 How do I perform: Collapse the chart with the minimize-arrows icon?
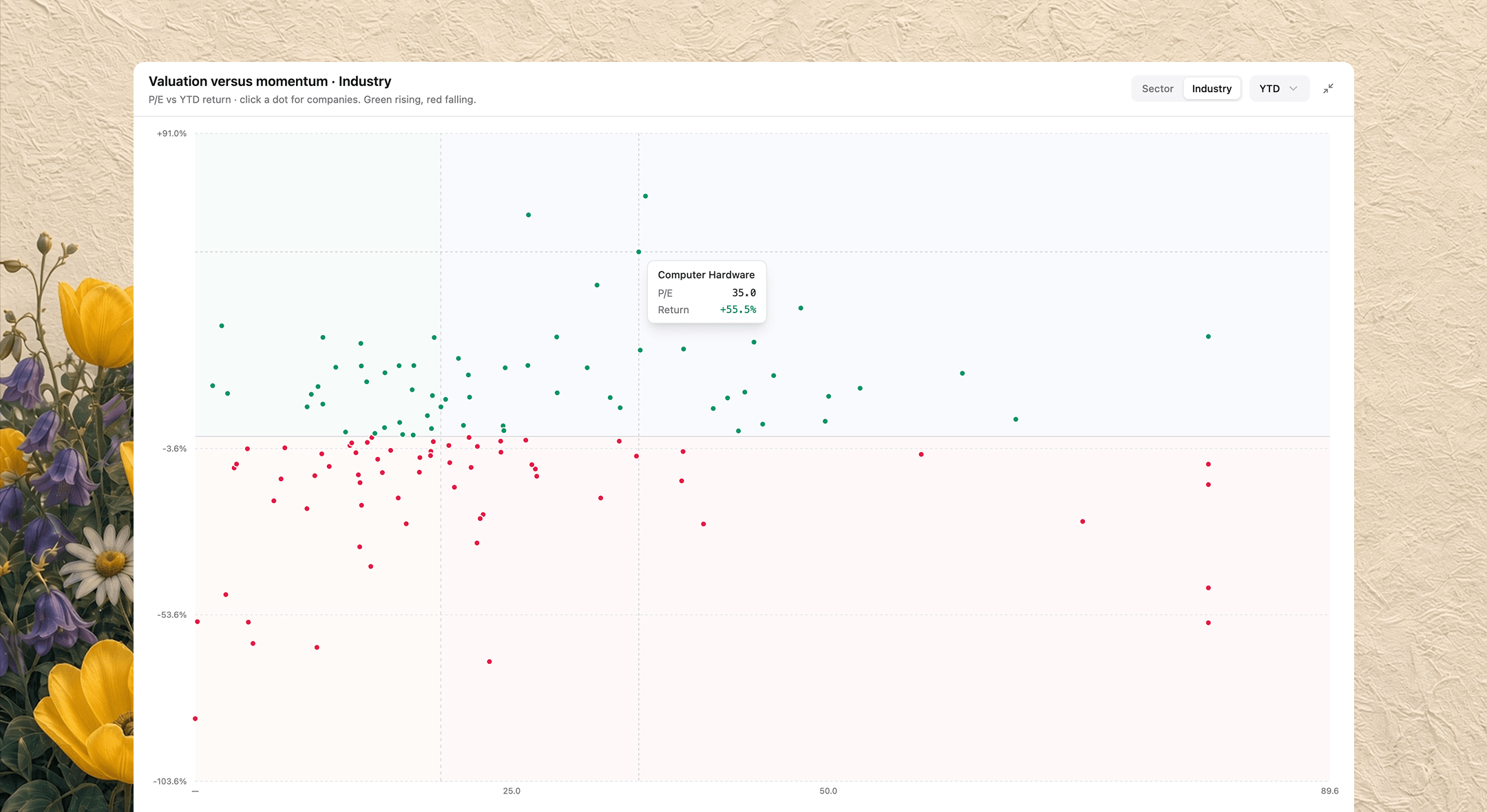[x=1328, y=89]
